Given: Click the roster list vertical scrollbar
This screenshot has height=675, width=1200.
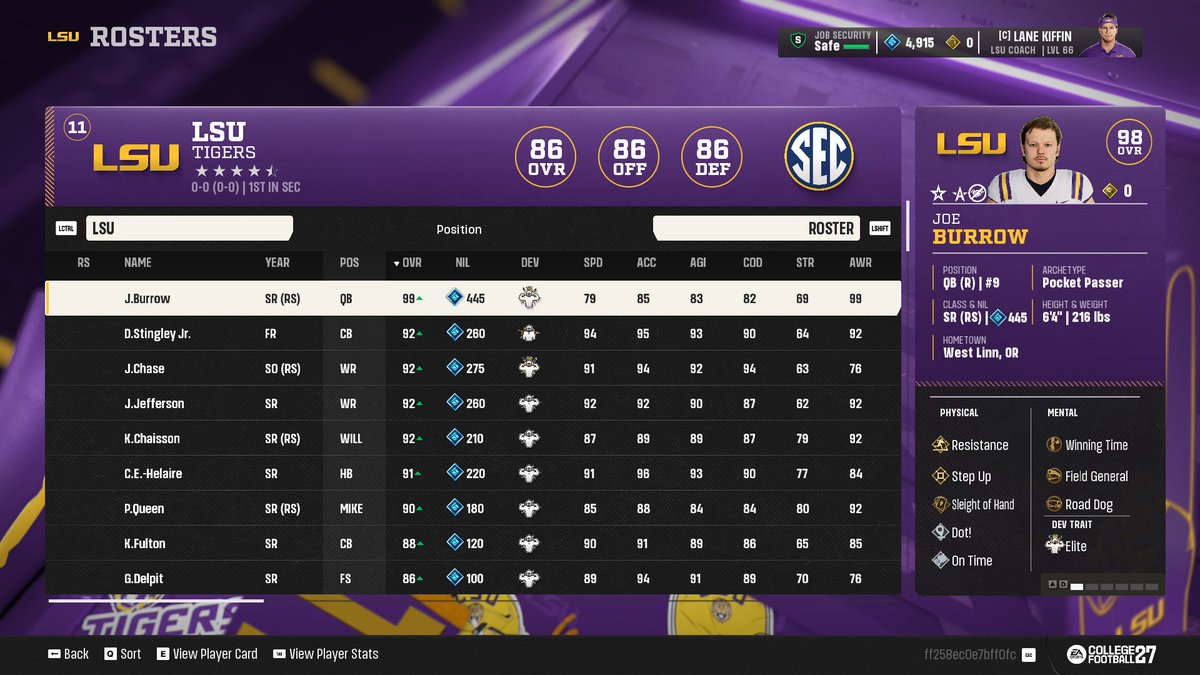Looking at the screenshot, I should click(908, 225).
